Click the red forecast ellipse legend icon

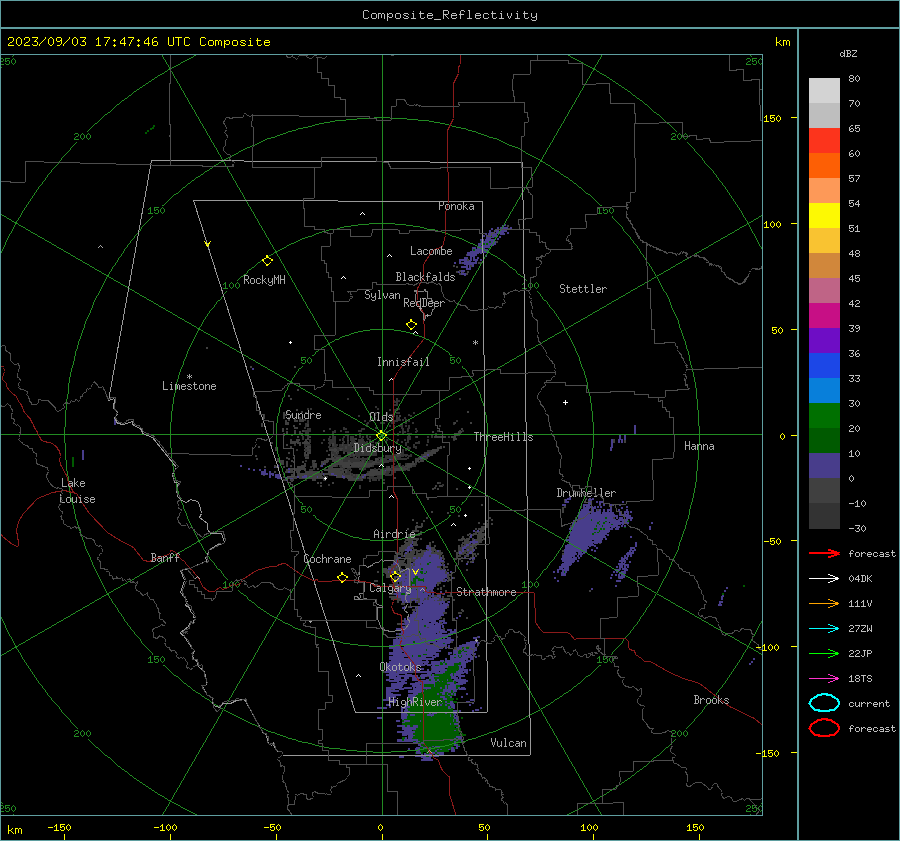824,728
